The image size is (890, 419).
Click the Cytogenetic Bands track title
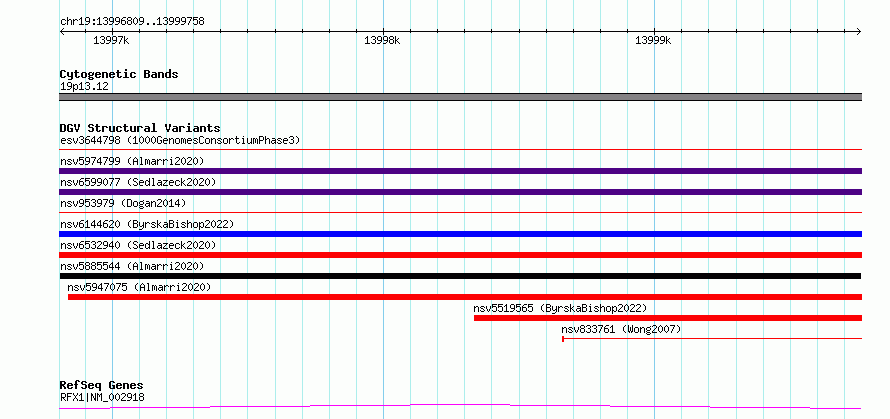119,74
